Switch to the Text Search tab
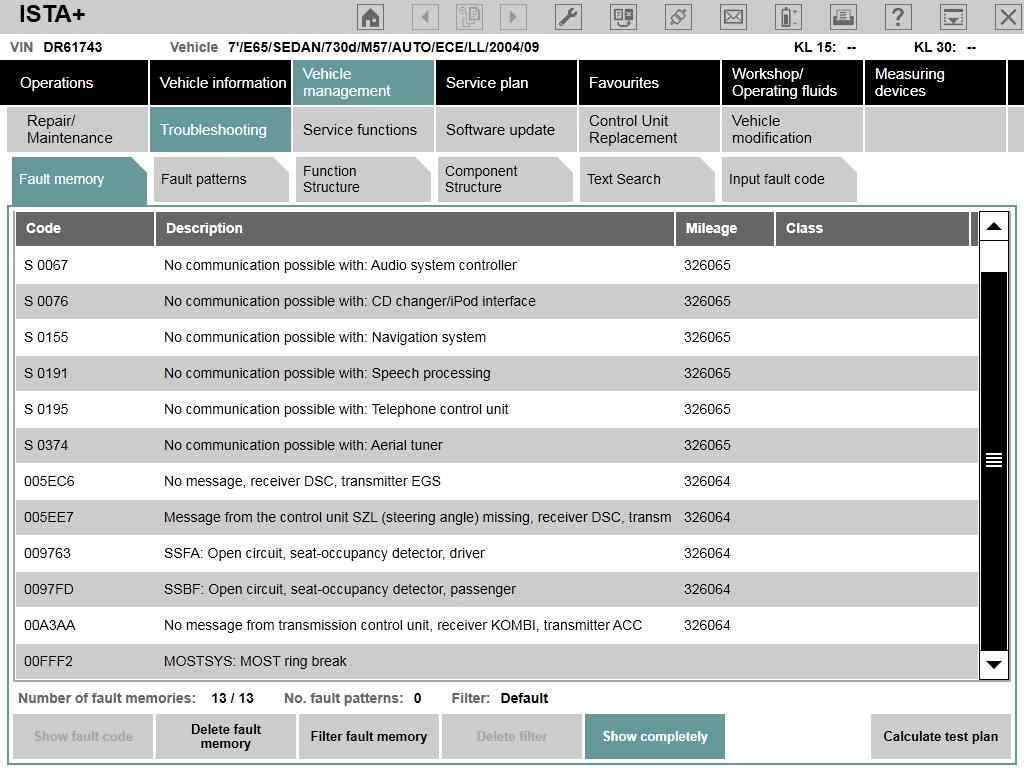 (x=647, y=179)
